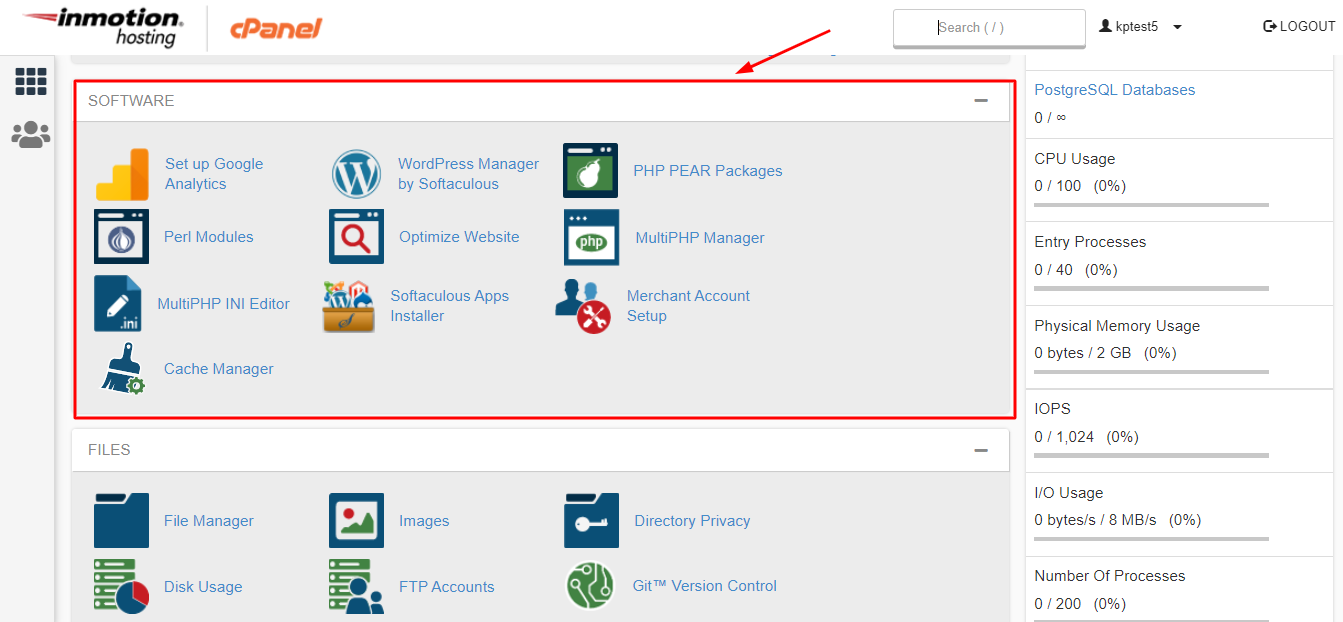The image size is (1343, 622).
Task: Click the Set up Google Analytics link
Action: coord(214,174)
